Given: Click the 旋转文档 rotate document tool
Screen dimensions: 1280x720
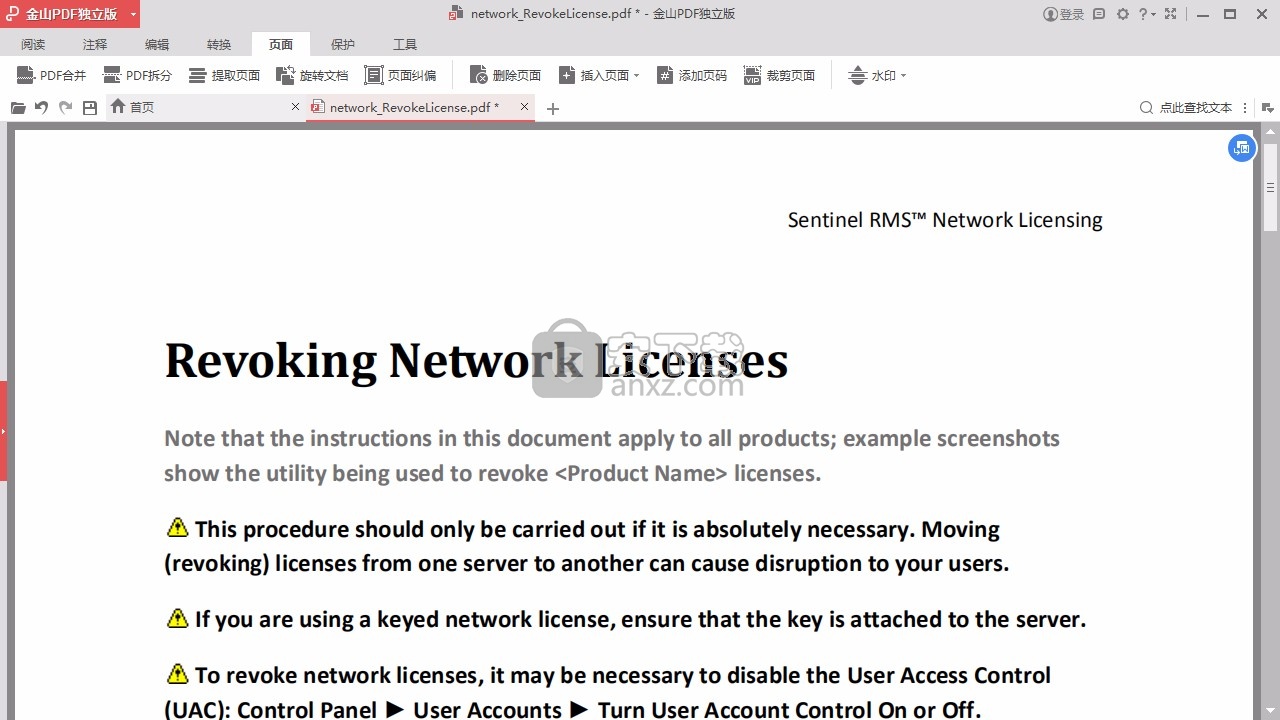Looking at the screenshot, I should click(x=312, y=76).
